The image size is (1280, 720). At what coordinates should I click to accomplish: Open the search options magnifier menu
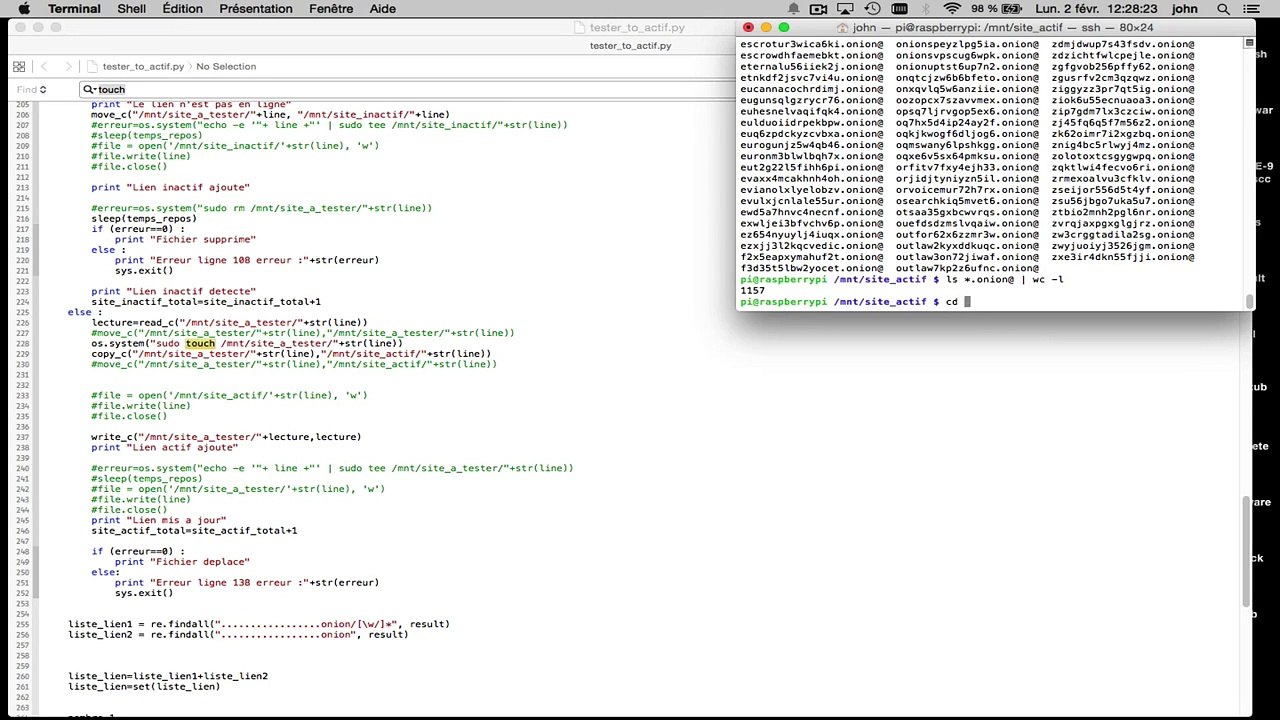pos(89,90)
